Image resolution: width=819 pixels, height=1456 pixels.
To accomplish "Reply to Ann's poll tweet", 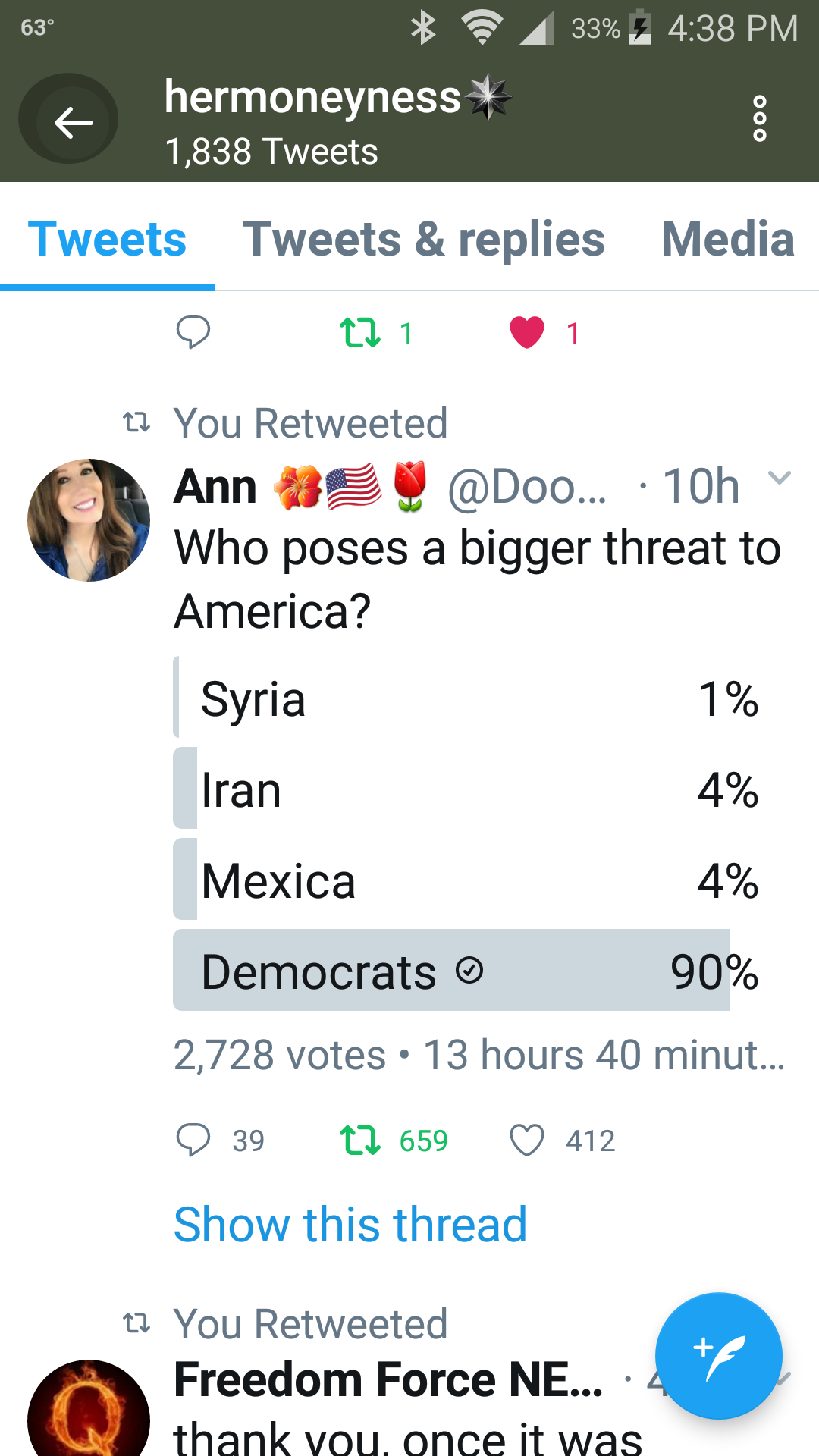I will pos(193,1140).
